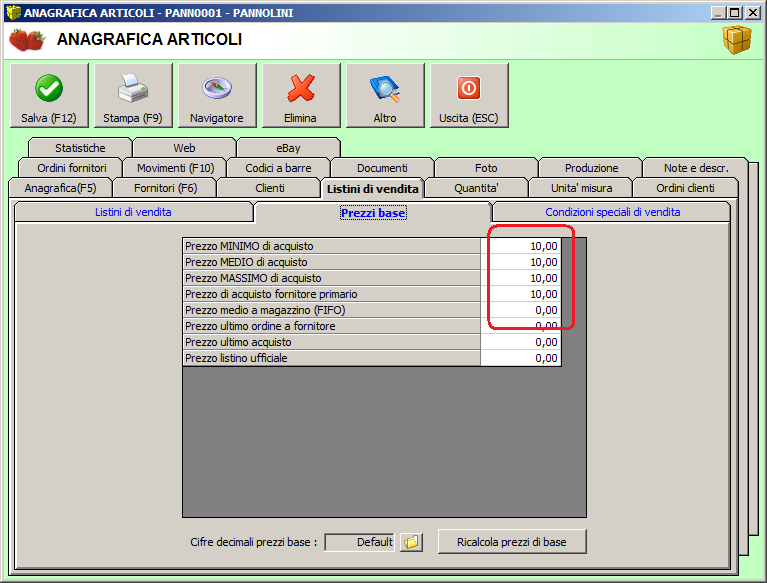Open the Navigatore compass button
The width and height of the screenshot is (767, 583).
point(217,95)
